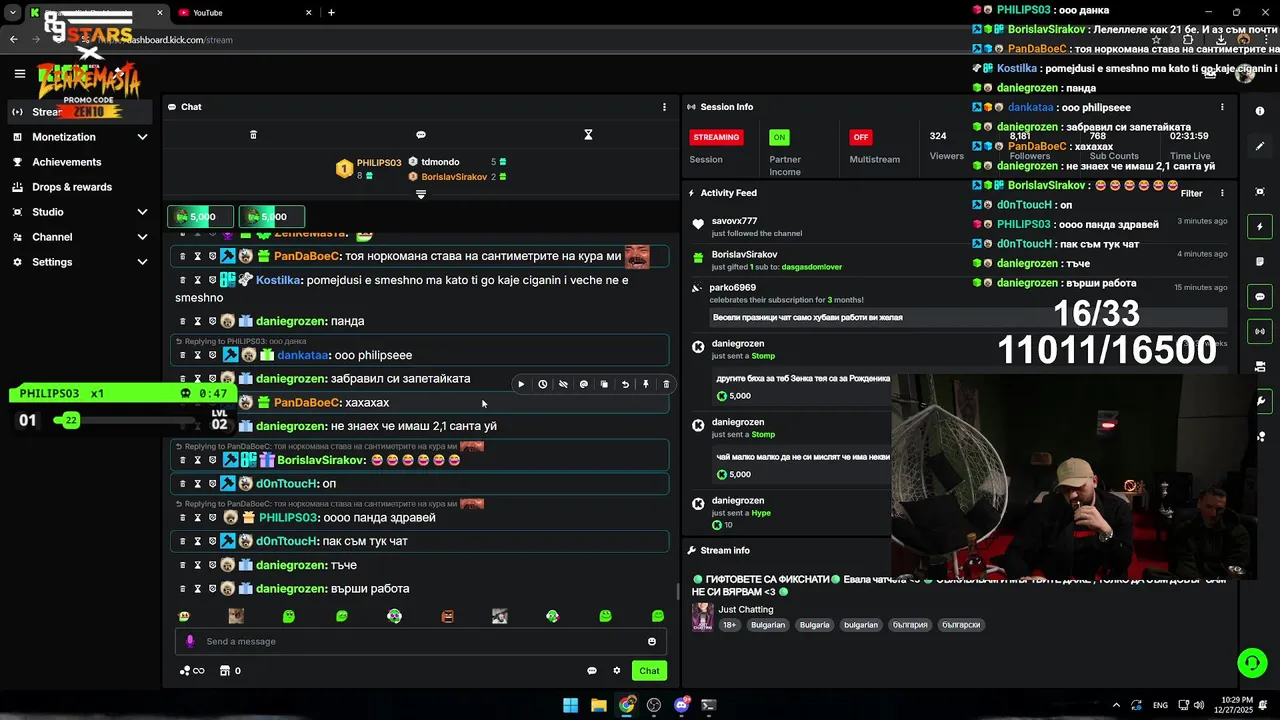Image resolution: width=1280 pixels, height=720 pixels.
Task: Click the hourglass icon under Chat header
Action: coord(588,135)
